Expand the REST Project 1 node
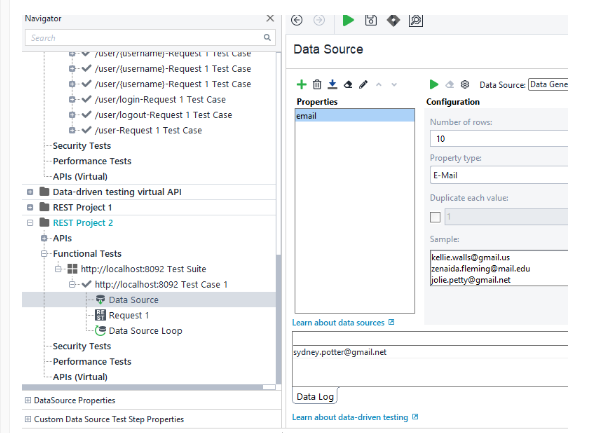Image resolution: width=605 pixels, height=433 pixels. (30, 207)
